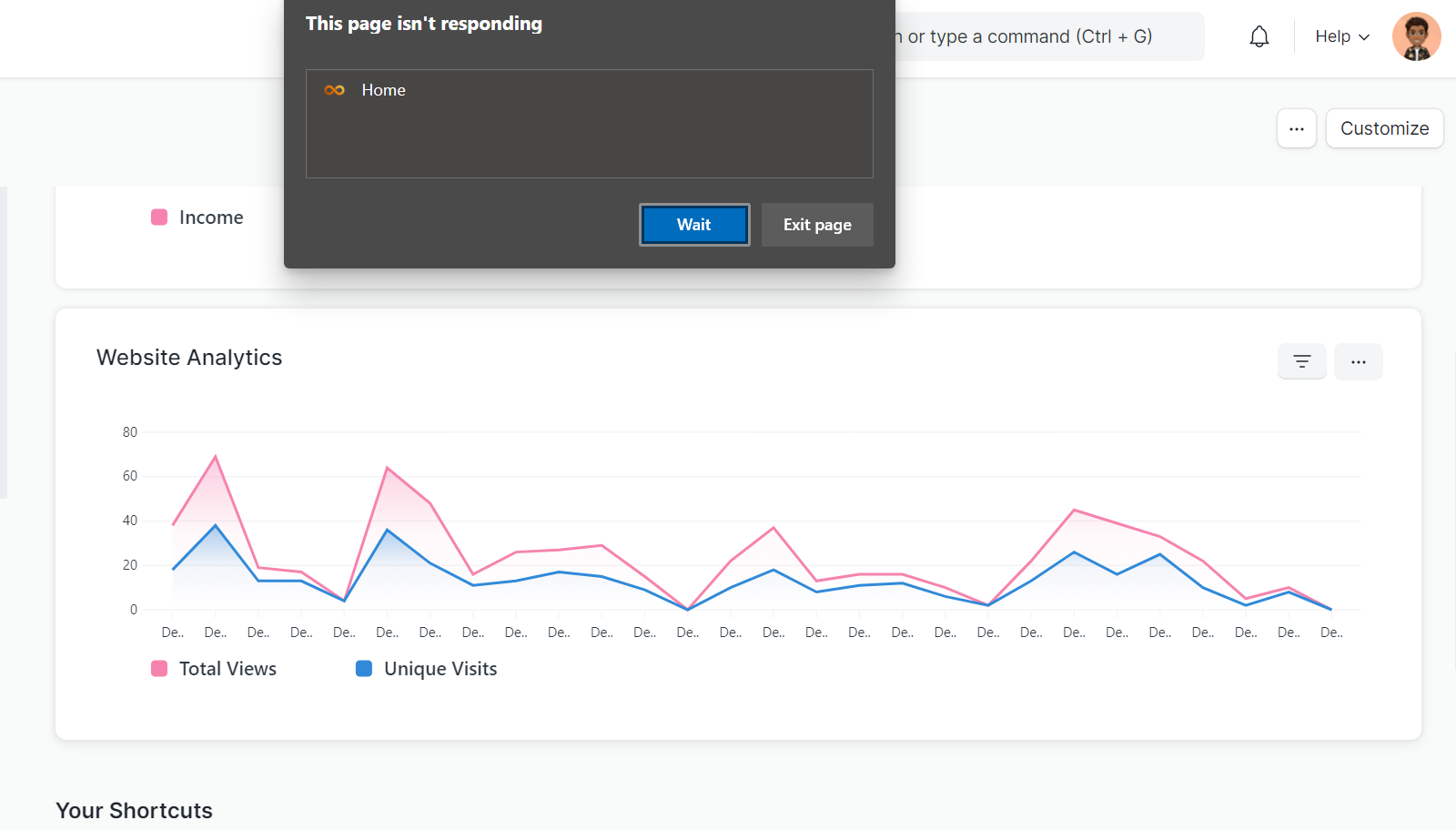The height and width of the screenshot is (830, 1456).
Task: Click the Wait button in dialog
Action: coord(694,225)
